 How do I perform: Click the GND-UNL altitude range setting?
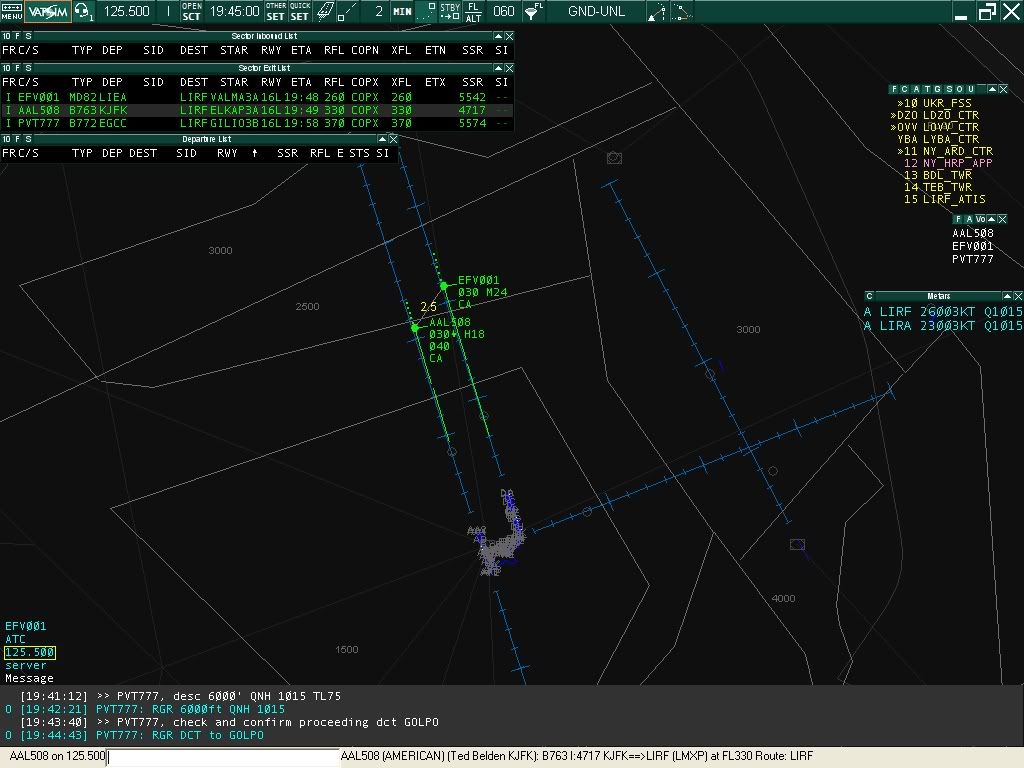[x=596, y=11]
